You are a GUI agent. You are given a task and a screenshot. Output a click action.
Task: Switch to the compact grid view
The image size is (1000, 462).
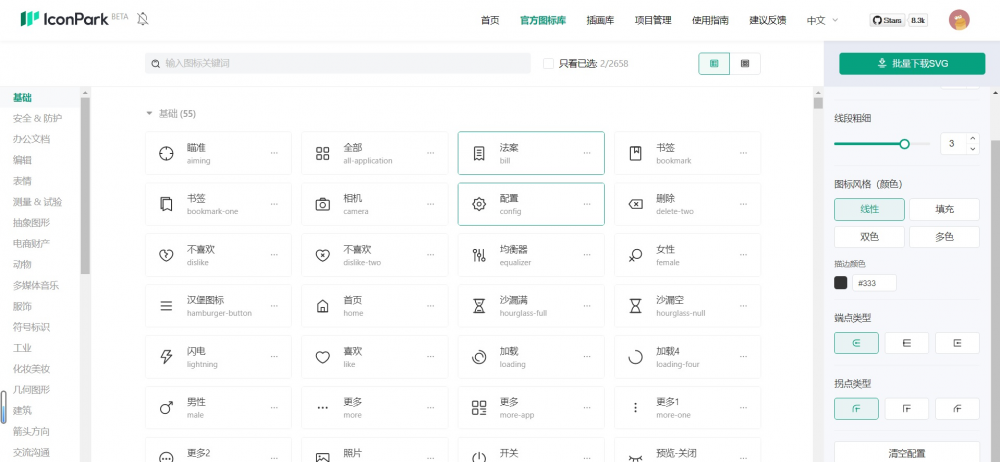tap(745, 63)
